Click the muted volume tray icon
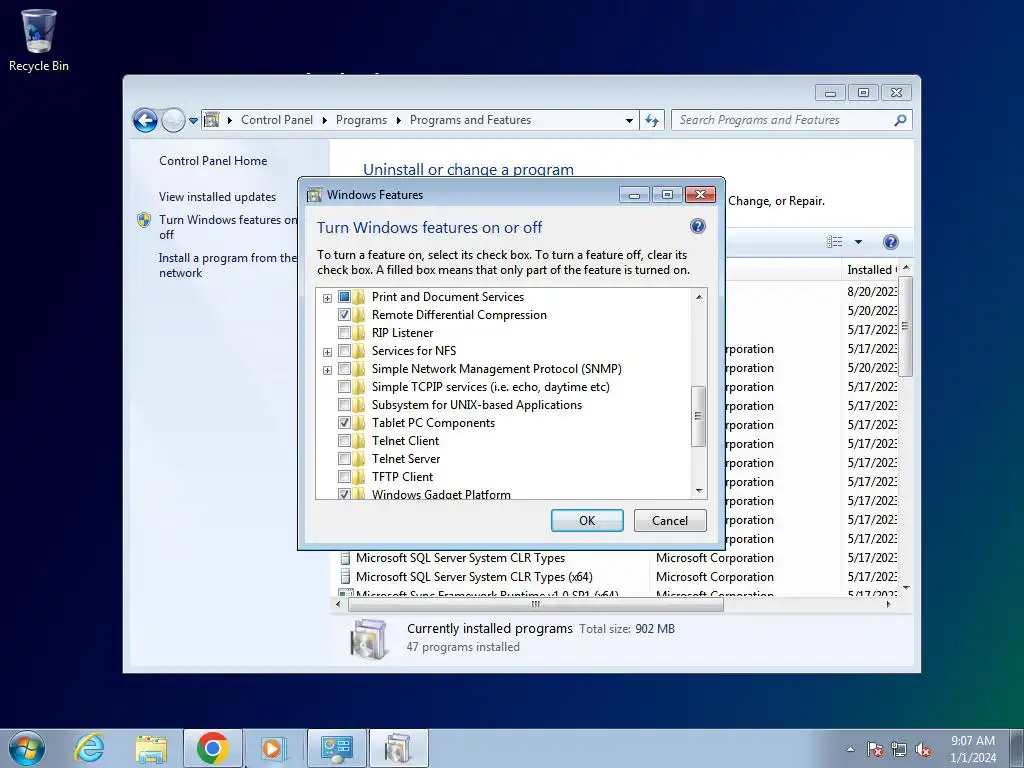This screenshot has width=1024, height=768. (923, 749)
